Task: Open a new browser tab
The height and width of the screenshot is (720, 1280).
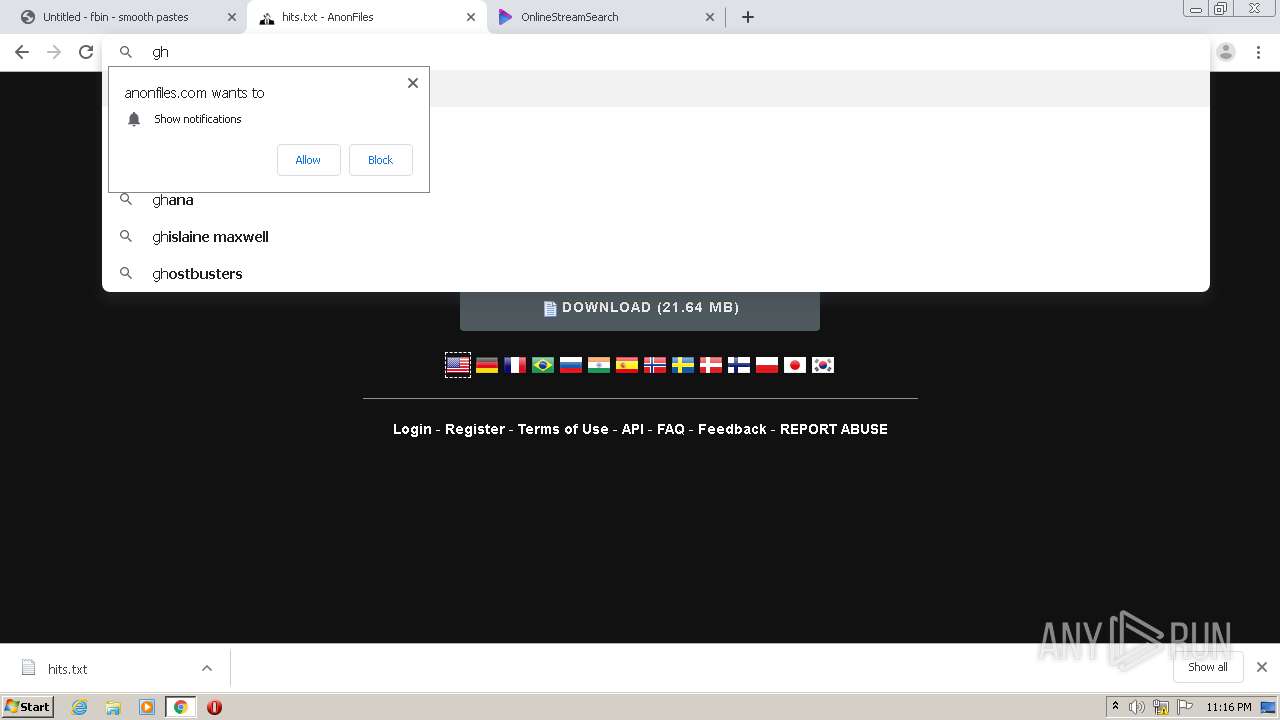Action: (747, 17)
